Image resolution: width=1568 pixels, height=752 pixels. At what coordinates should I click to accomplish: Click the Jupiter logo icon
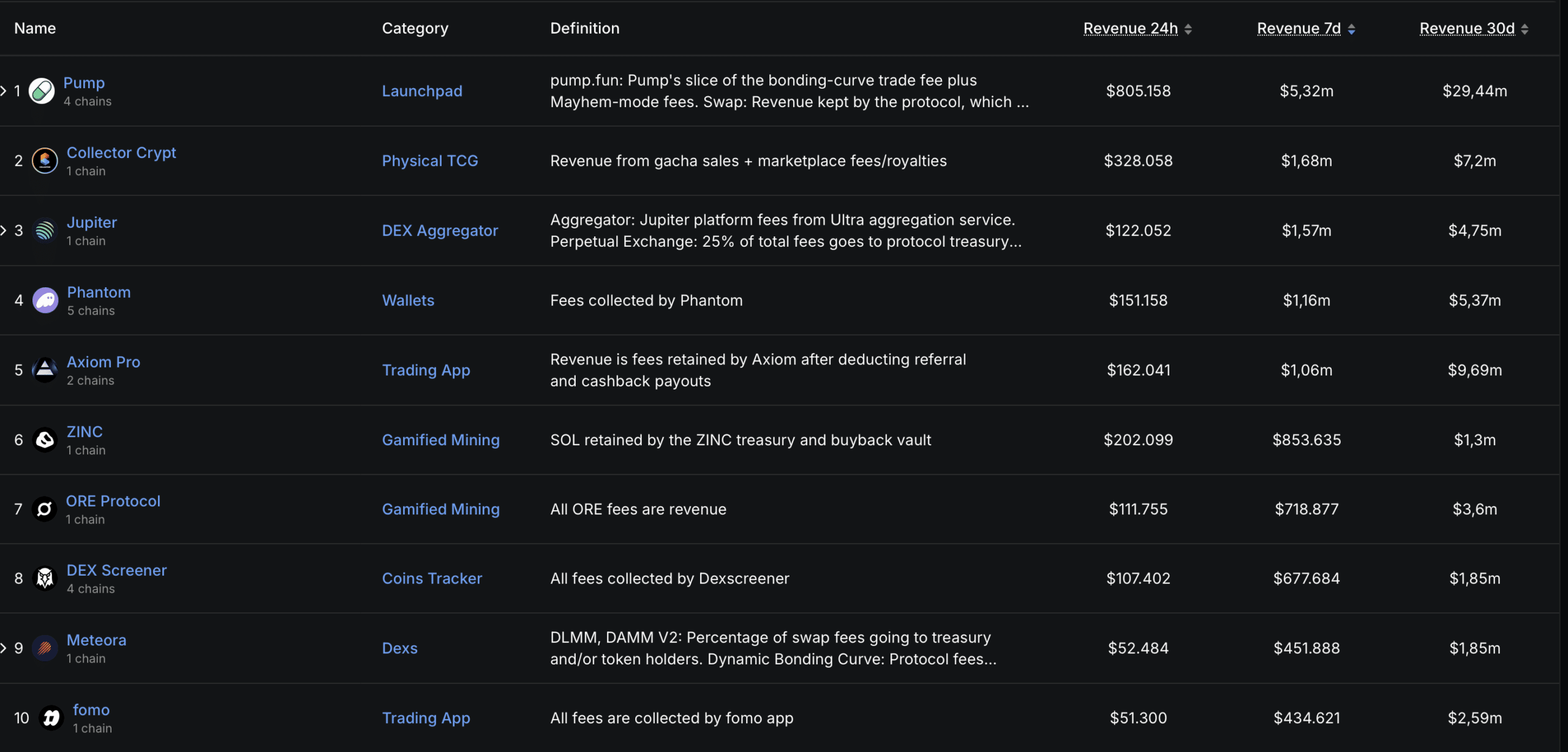[45, 231]
